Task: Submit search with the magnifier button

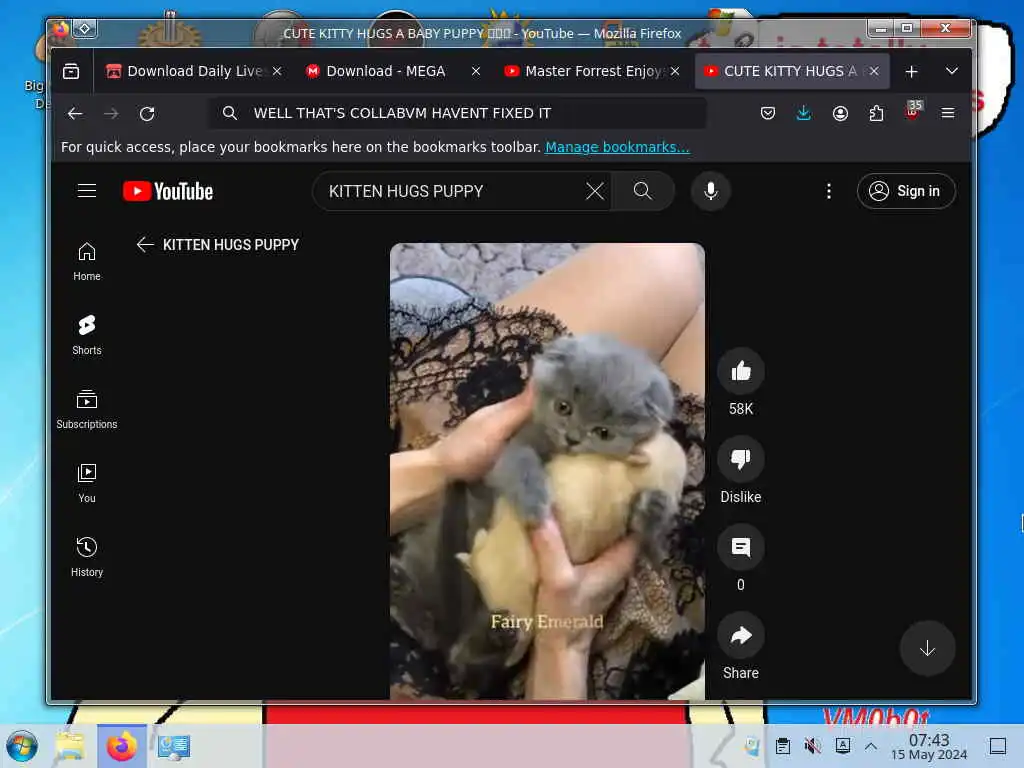Action: point(643,191)
